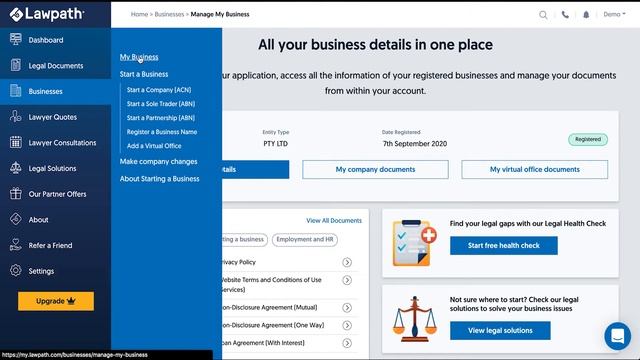Click arrow beside Website Terms and Conditions
This screenshot has height=360, width=640.
[x=347, y=280]
